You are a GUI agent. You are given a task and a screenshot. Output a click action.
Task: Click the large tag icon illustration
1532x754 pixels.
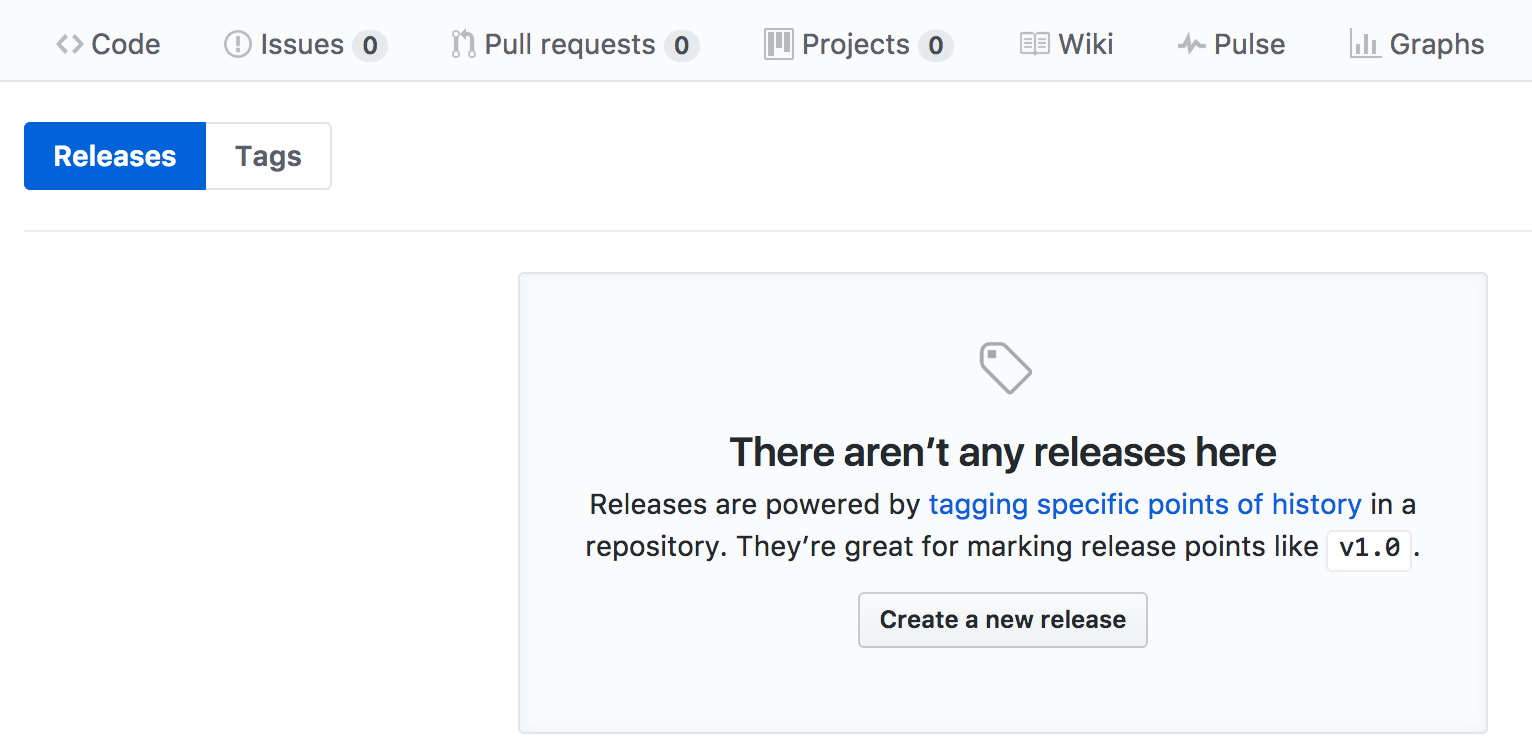coord(1004,368)
